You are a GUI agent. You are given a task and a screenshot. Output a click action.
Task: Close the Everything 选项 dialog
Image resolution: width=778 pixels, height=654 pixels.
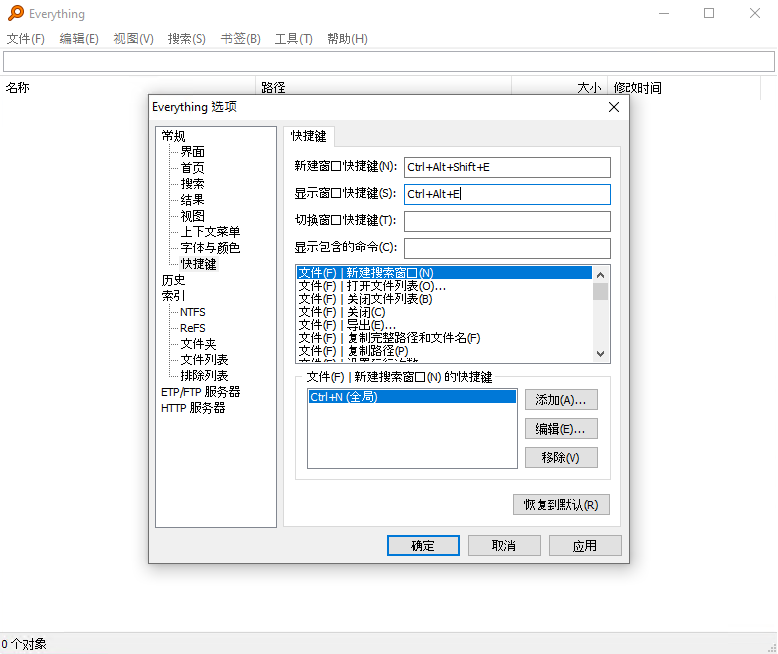click(614, 107)
